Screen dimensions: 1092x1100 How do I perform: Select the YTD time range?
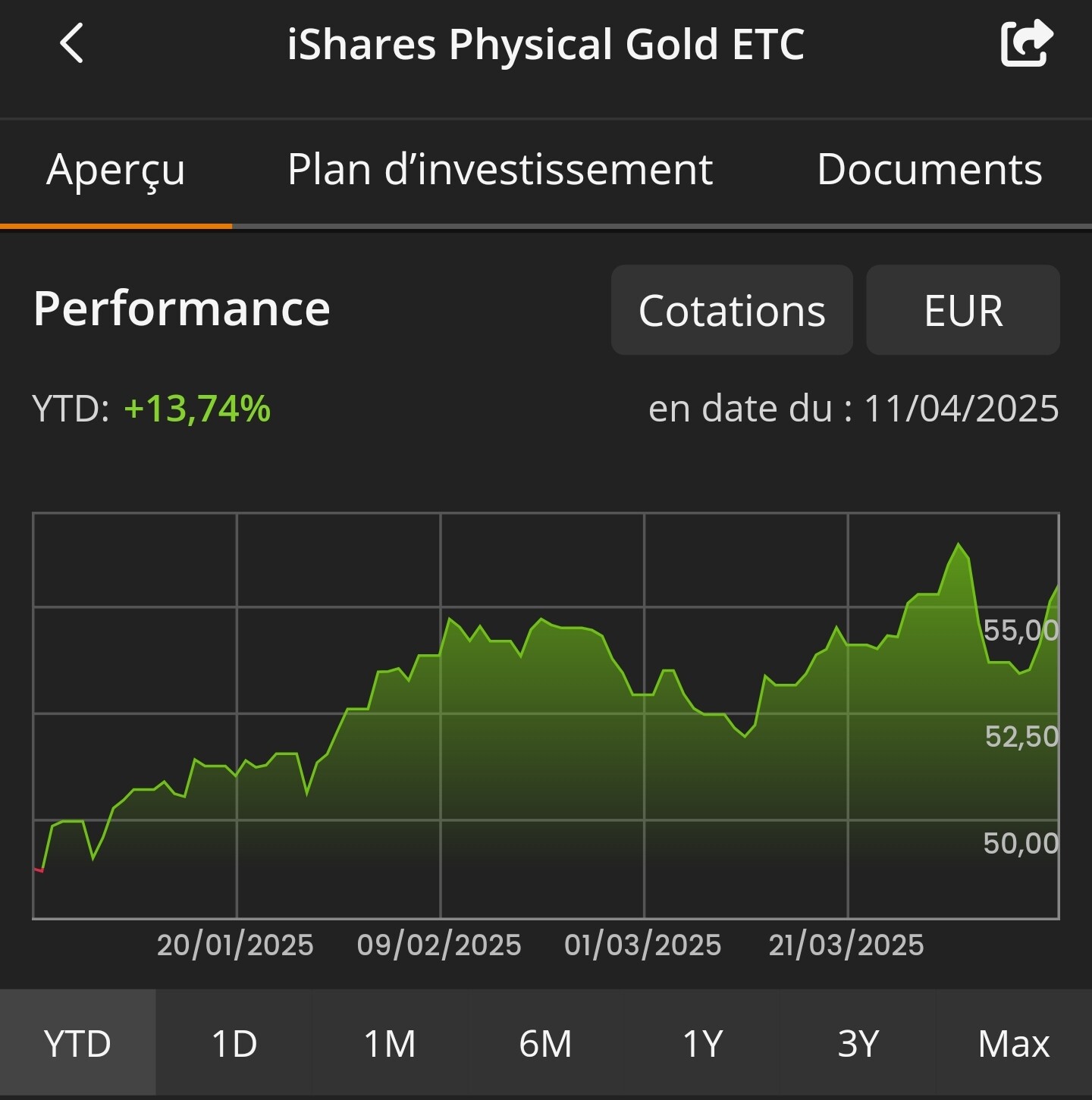[77, 1043]
